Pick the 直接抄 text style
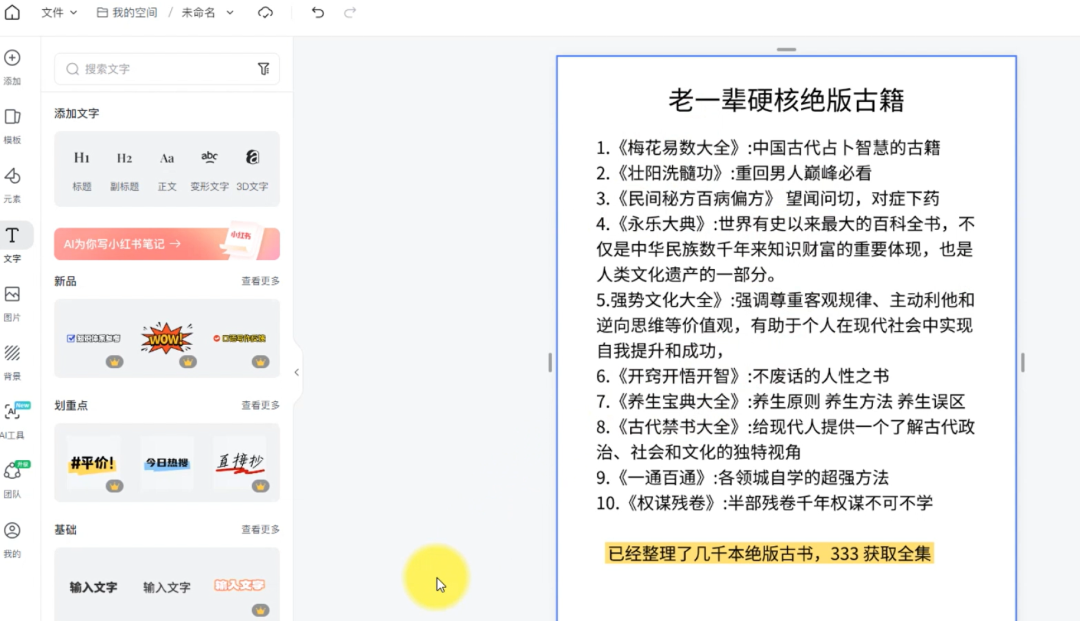 (x=240, y=463)
